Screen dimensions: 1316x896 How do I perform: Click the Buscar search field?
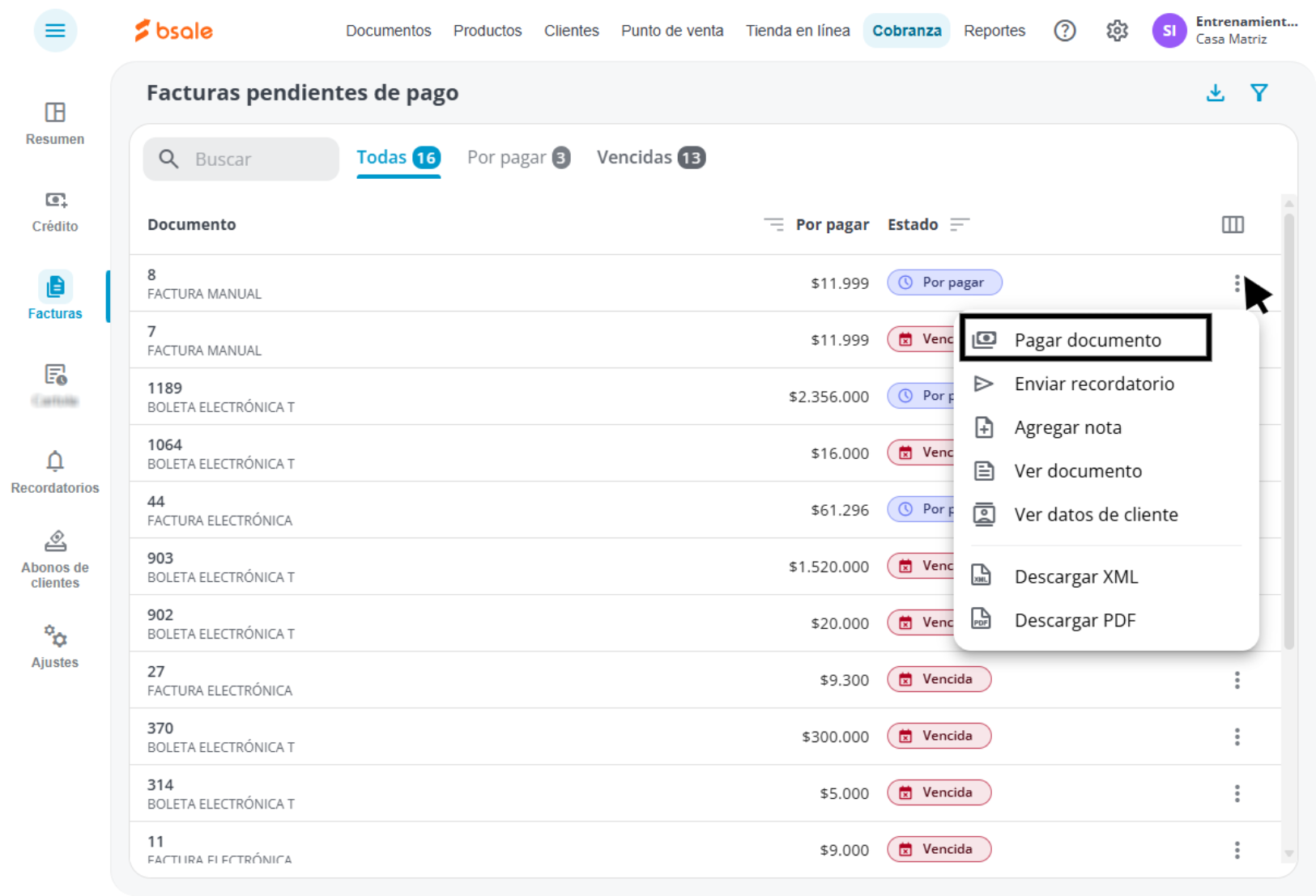click(241, 159)
